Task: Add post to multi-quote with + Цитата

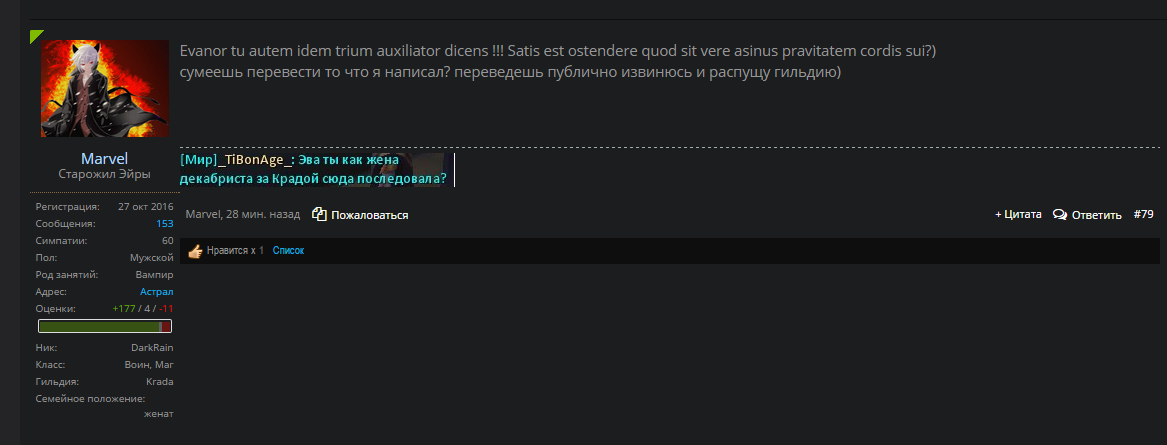Action: click(1018, 214)
